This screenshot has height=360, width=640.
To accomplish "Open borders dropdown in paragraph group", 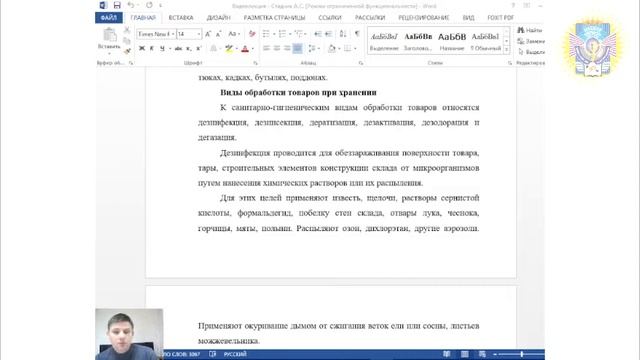I will [x=355, y=49].
